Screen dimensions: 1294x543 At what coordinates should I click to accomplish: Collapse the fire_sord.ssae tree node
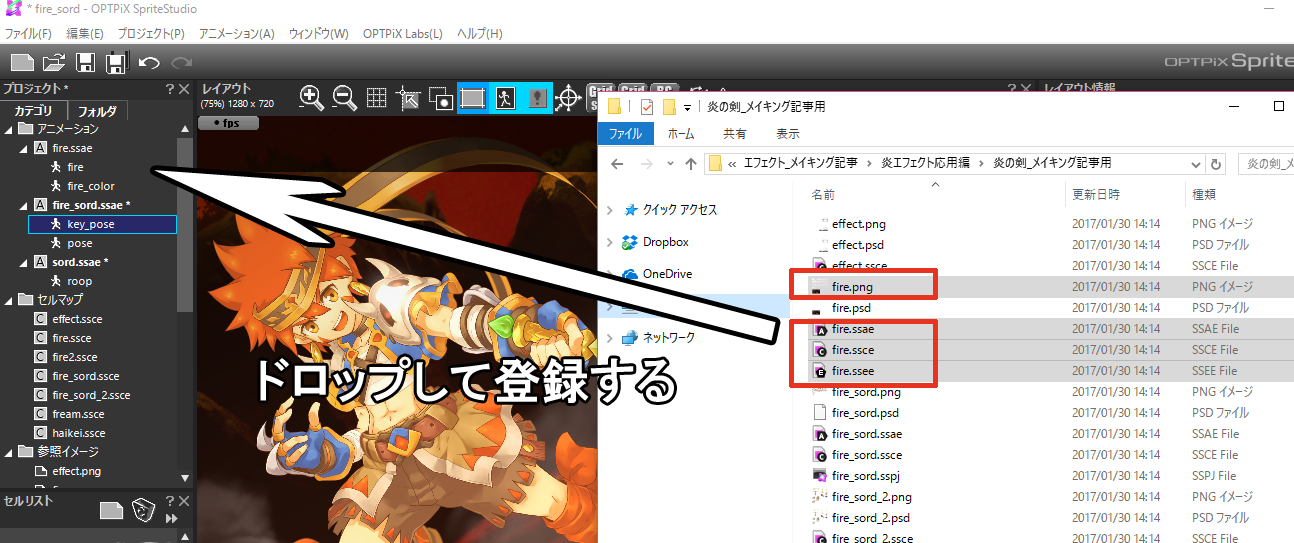(23, 205)
